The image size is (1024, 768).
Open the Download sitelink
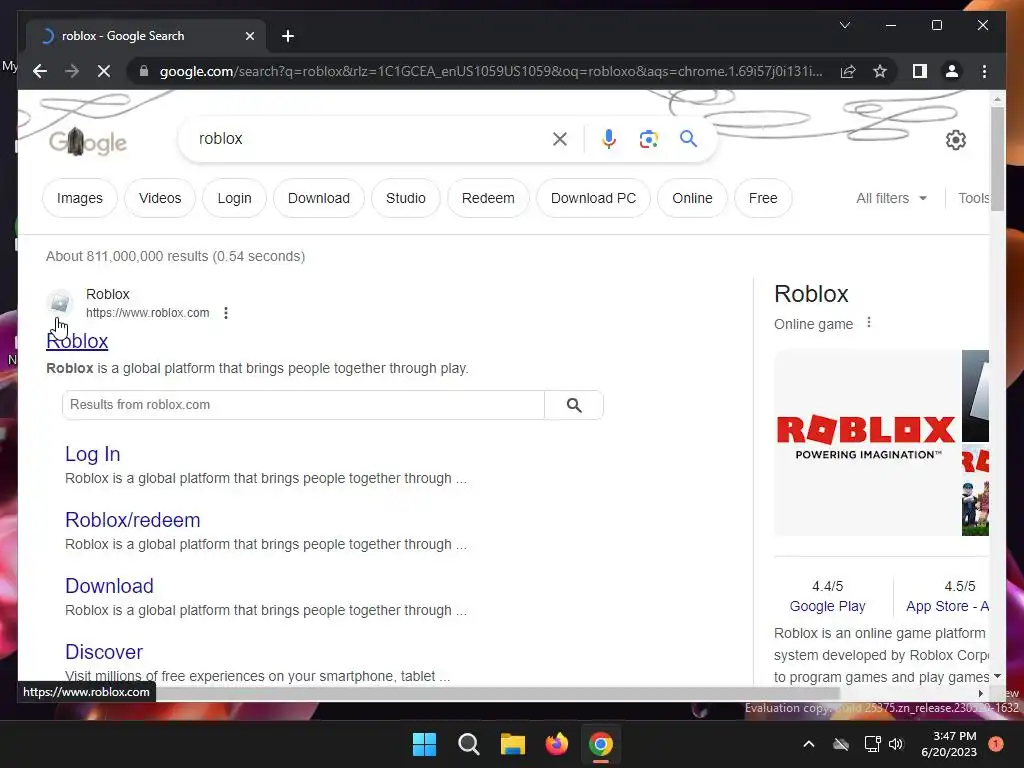pyautogui.click(x=109, y=586)
